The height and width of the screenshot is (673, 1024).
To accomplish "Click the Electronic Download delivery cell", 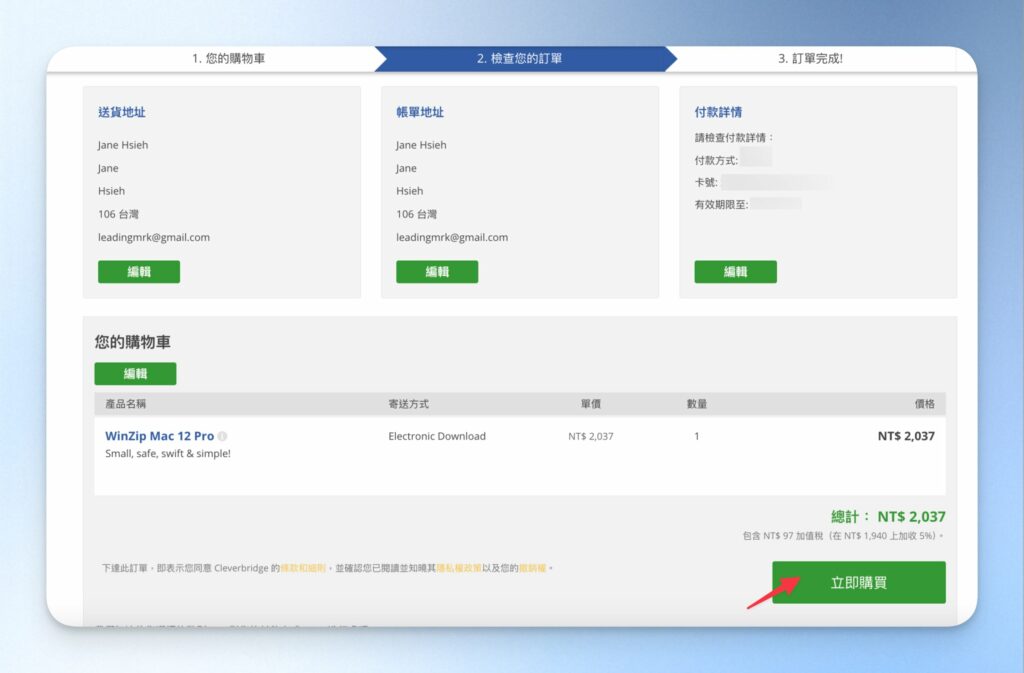I will click(x=437, y=436).
